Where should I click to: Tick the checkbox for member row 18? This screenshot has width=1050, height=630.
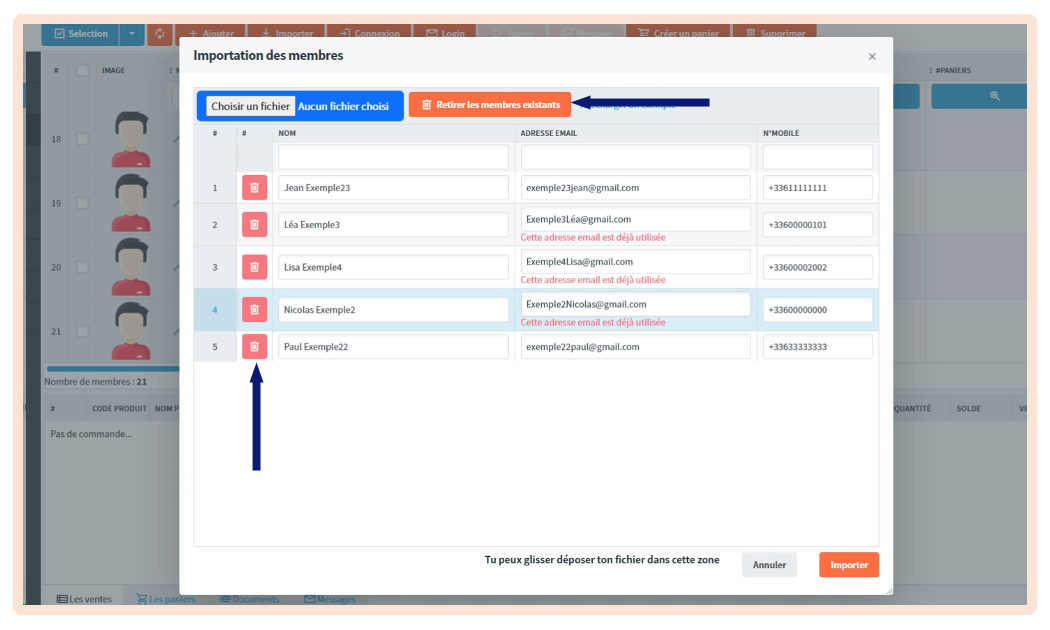(x=83, y=139)
